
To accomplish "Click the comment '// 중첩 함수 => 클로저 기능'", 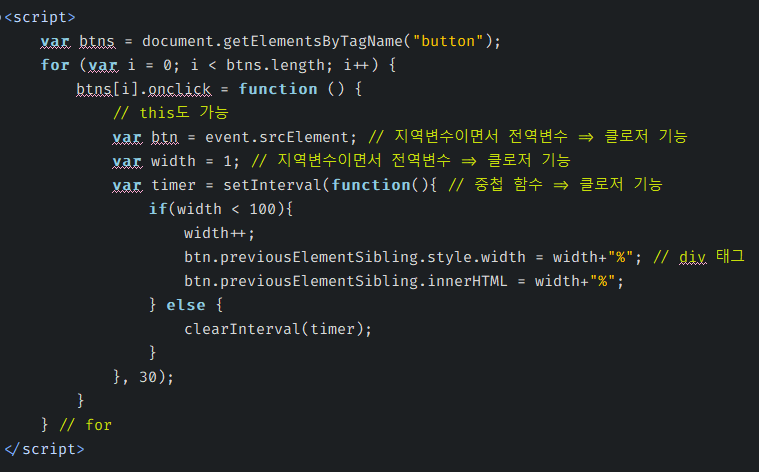I will coord(555,184).
